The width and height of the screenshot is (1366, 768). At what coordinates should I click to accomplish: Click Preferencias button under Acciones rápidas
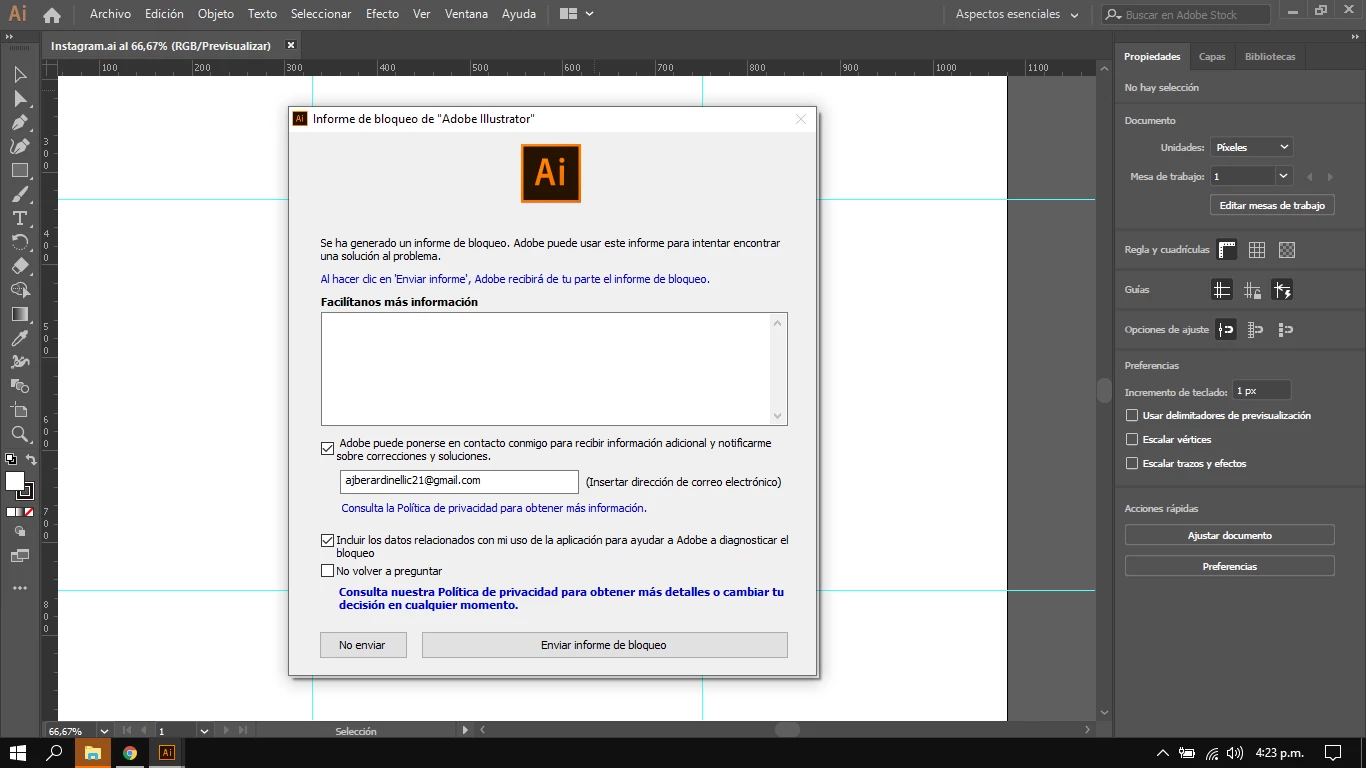pos(1230,566)
